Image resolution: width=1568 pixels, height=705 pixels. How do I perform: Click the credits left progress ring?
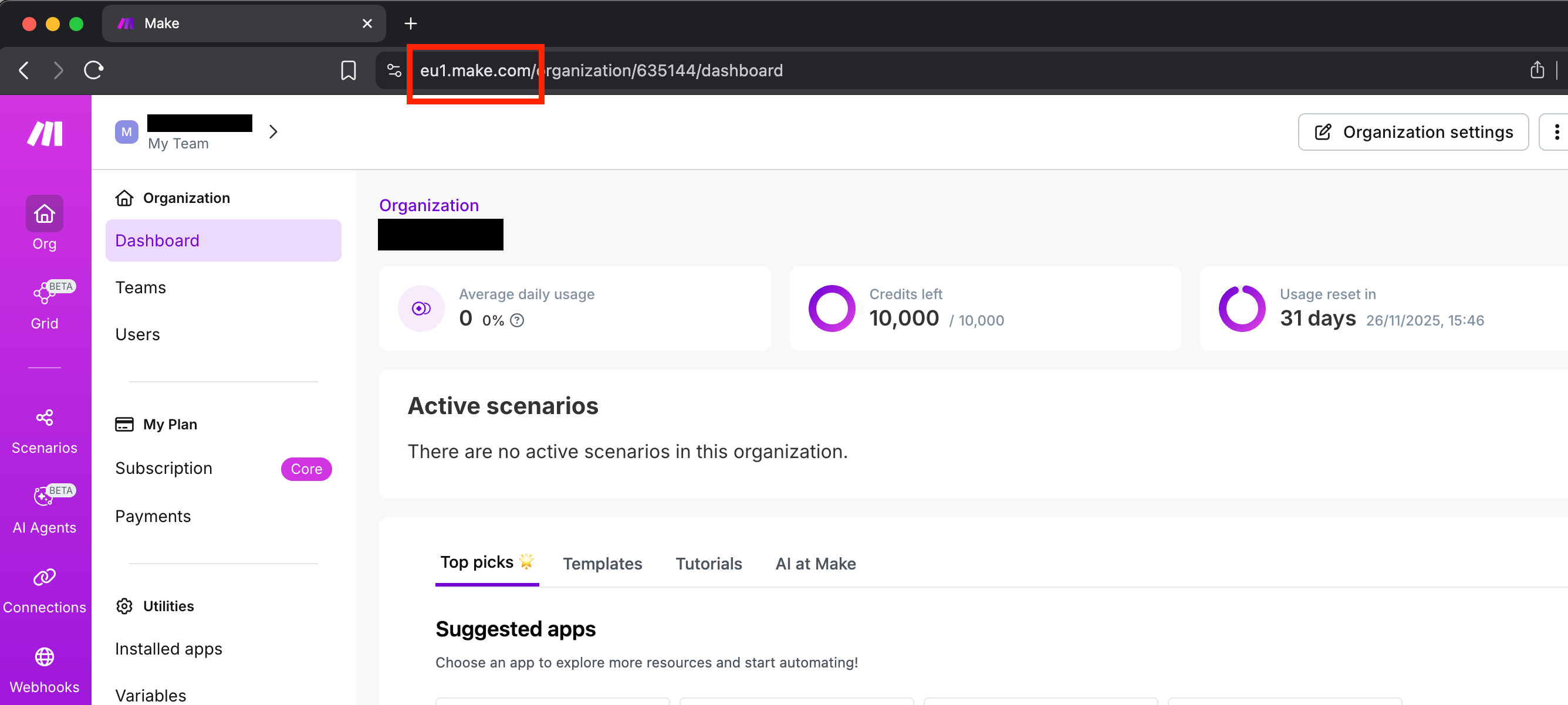coord(832,309)
